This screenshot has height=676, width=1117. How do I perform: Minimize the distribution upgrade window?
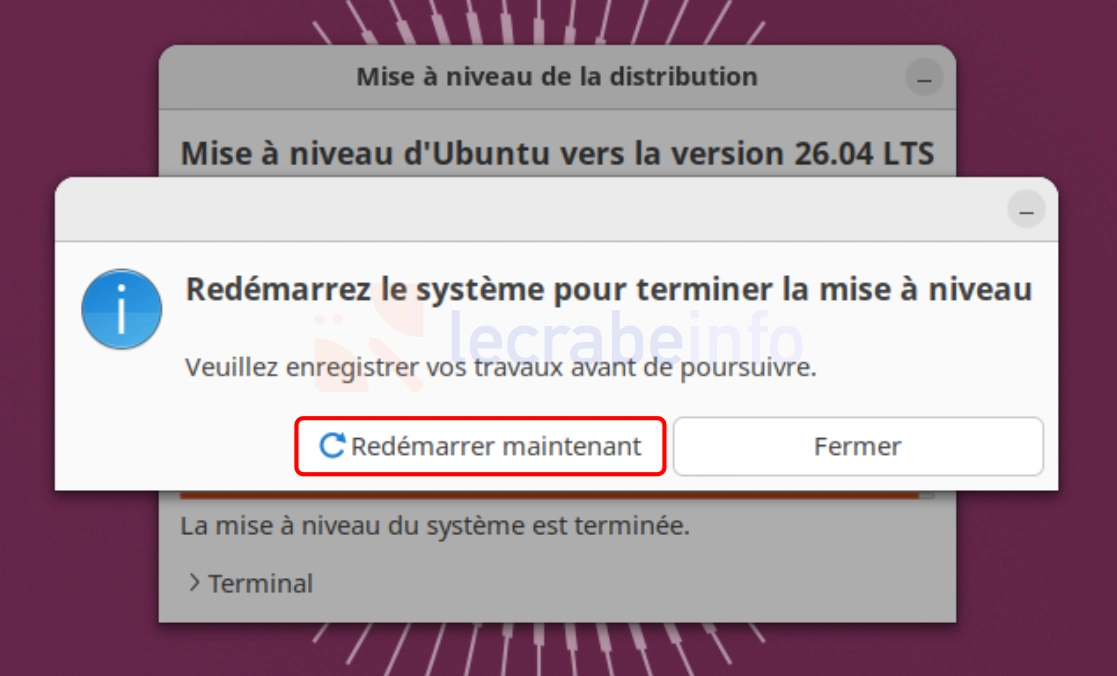pyautogui.click(x=924, y=78)
